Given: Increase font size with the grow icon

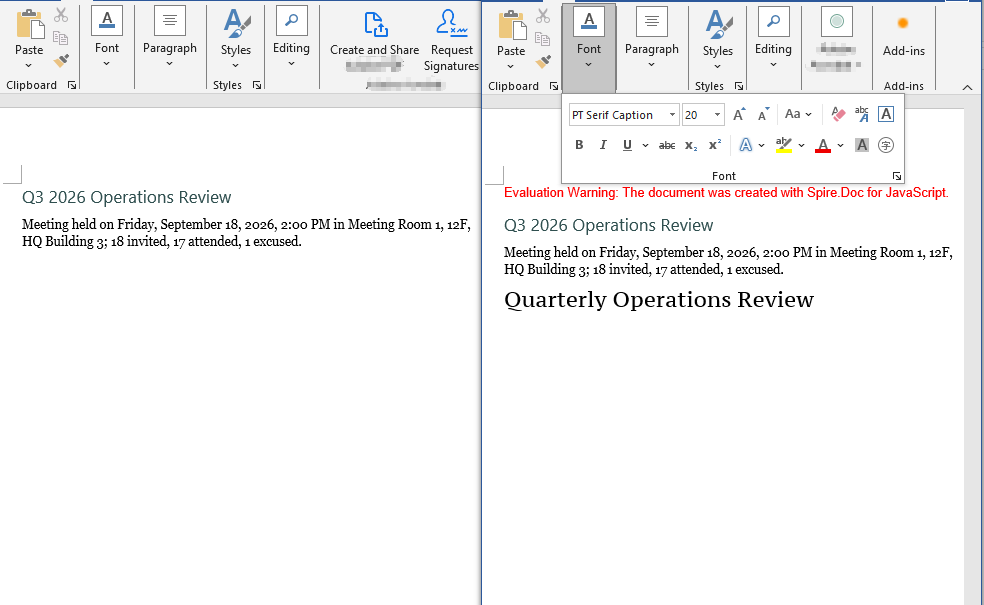Looking at the screenshot, I should pyautogui.click(x=739, y=114).
